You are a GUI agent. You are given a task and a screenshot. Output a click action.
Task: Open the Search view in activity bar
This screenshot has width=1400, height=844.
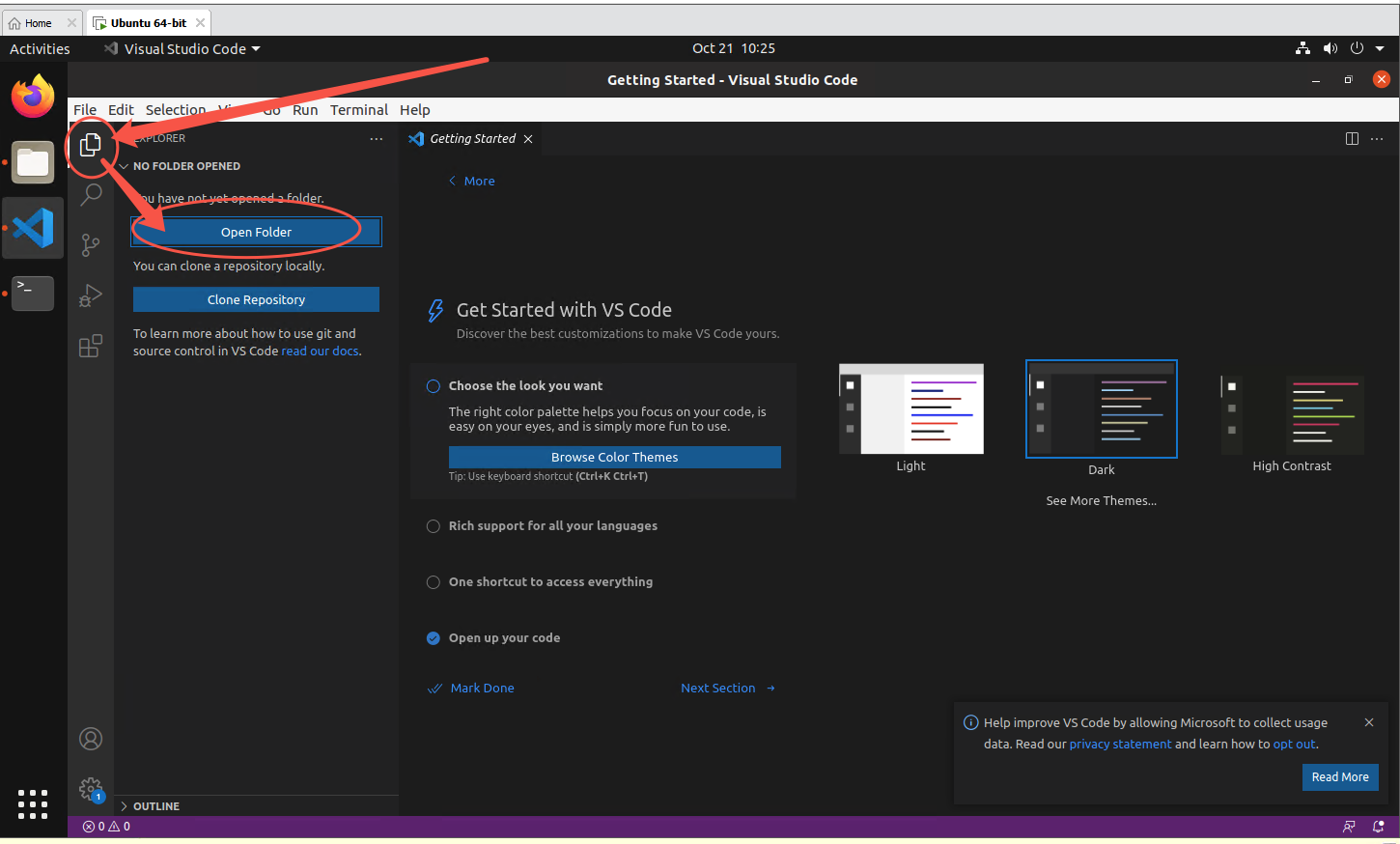tap(91, 195)
